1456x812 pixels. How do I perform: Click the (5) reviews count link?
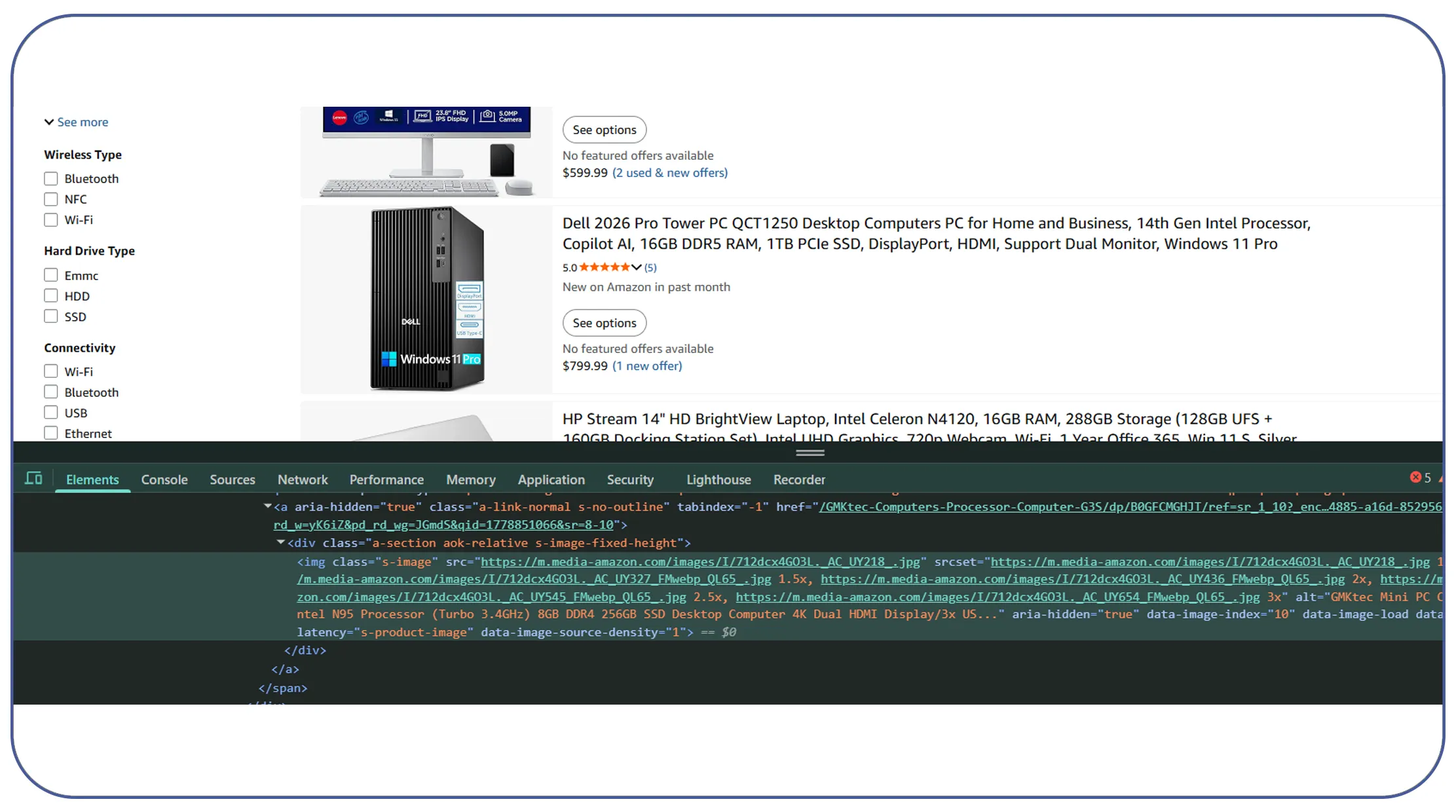tap(650, 267)
